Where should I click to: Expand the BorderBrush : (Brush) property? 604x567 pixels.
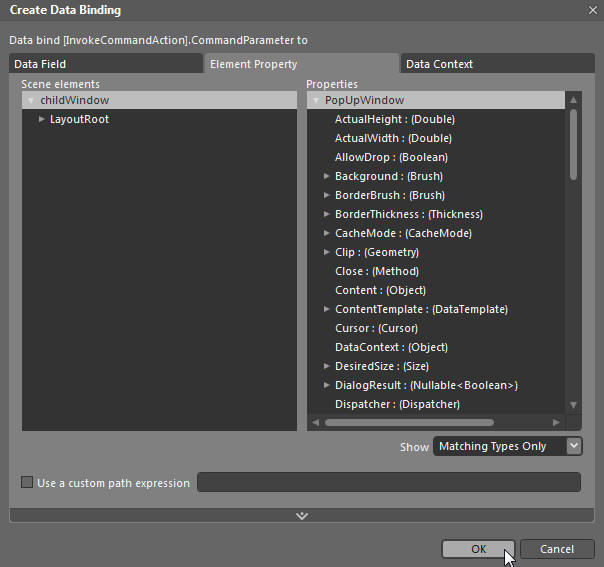coord(326,195)
